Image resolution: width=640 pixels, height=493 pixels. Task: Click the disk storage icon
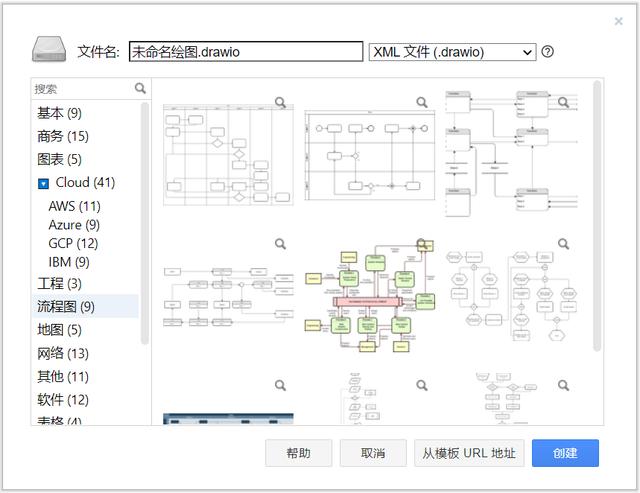click(x=48, y=50)
